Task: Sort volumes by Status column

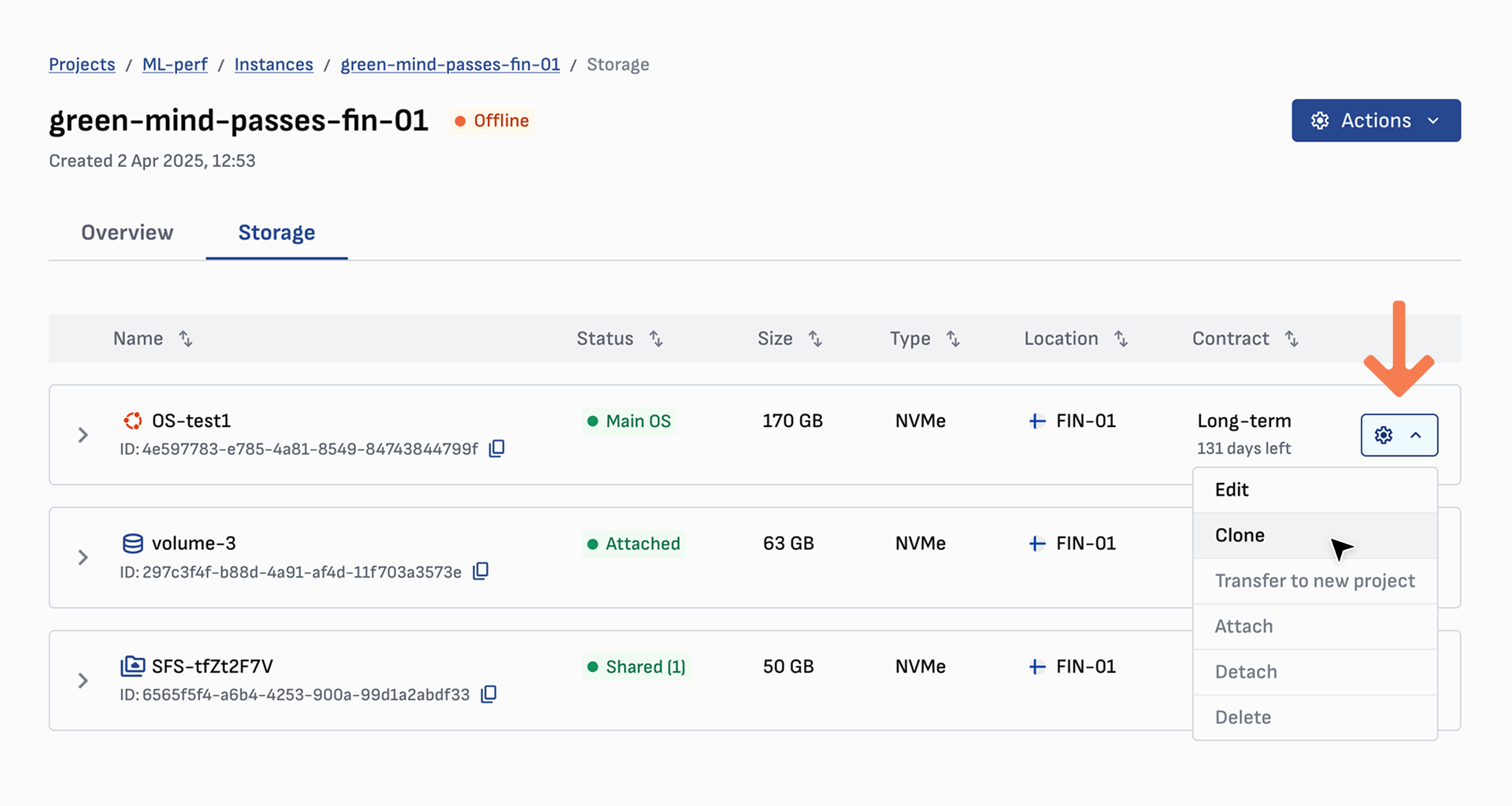Action: click(x=655, y=339)
